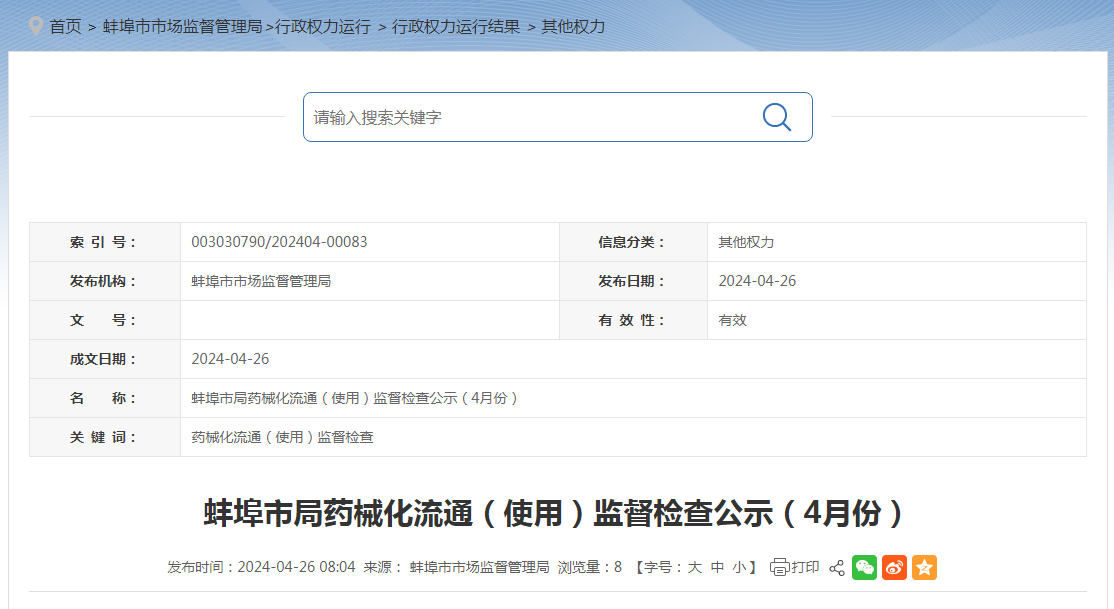Click the 信息分类 label cell
1114x609 pixels.
pyautogui.click(x=634, y=242)
